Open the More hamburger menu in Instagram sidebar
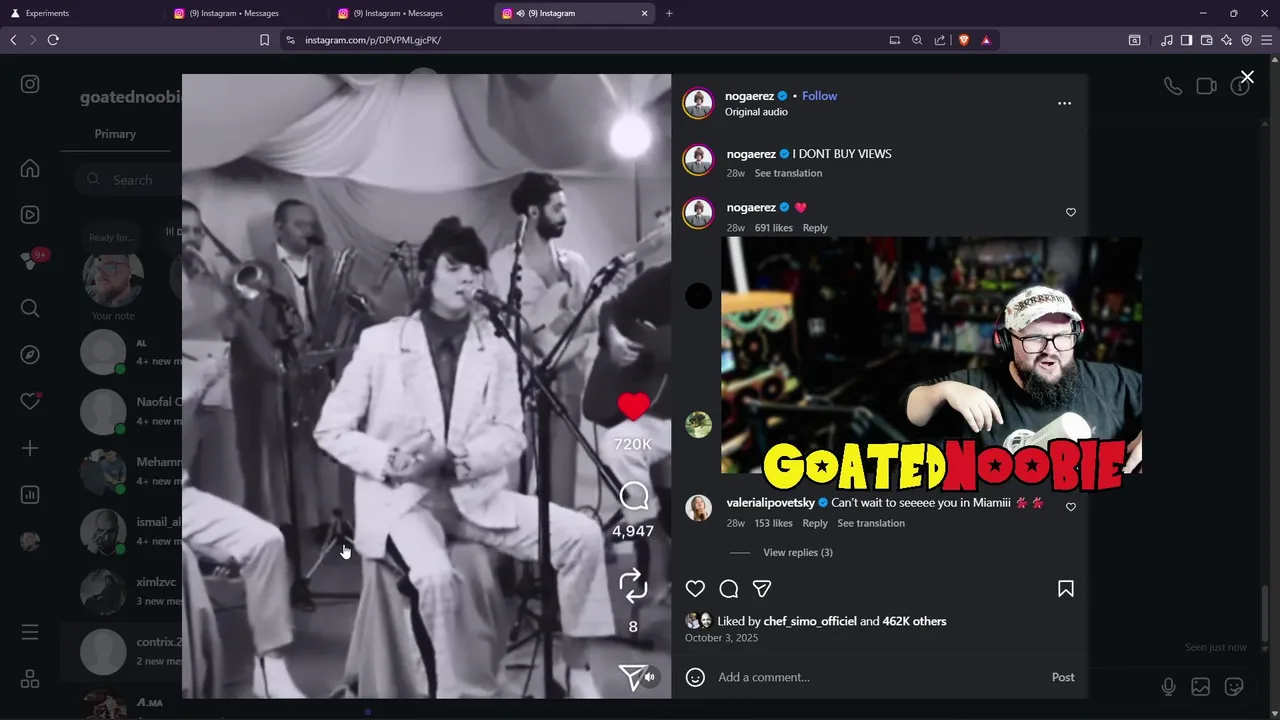1280x720 pixels. 30,632
